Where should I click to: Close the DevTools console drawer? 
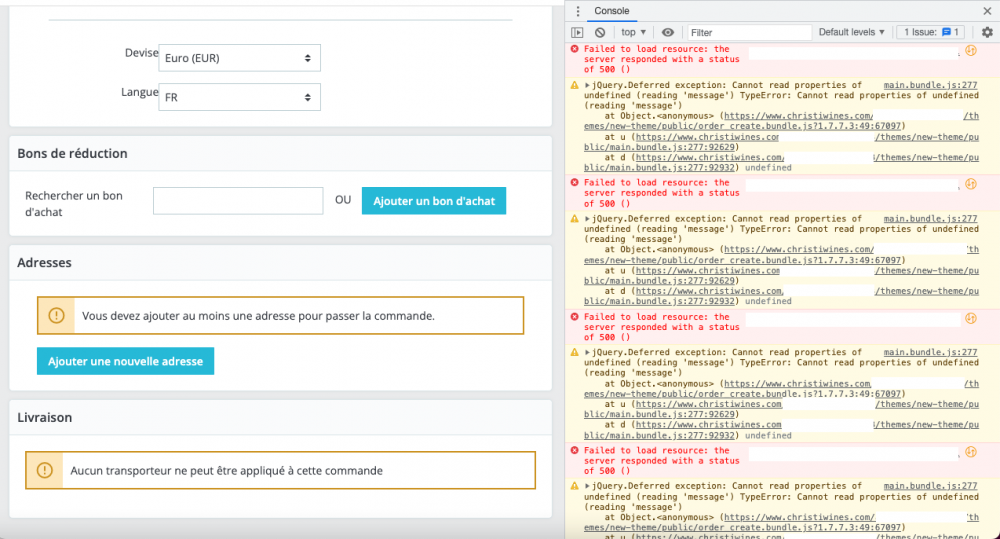[x=987, y=11]
